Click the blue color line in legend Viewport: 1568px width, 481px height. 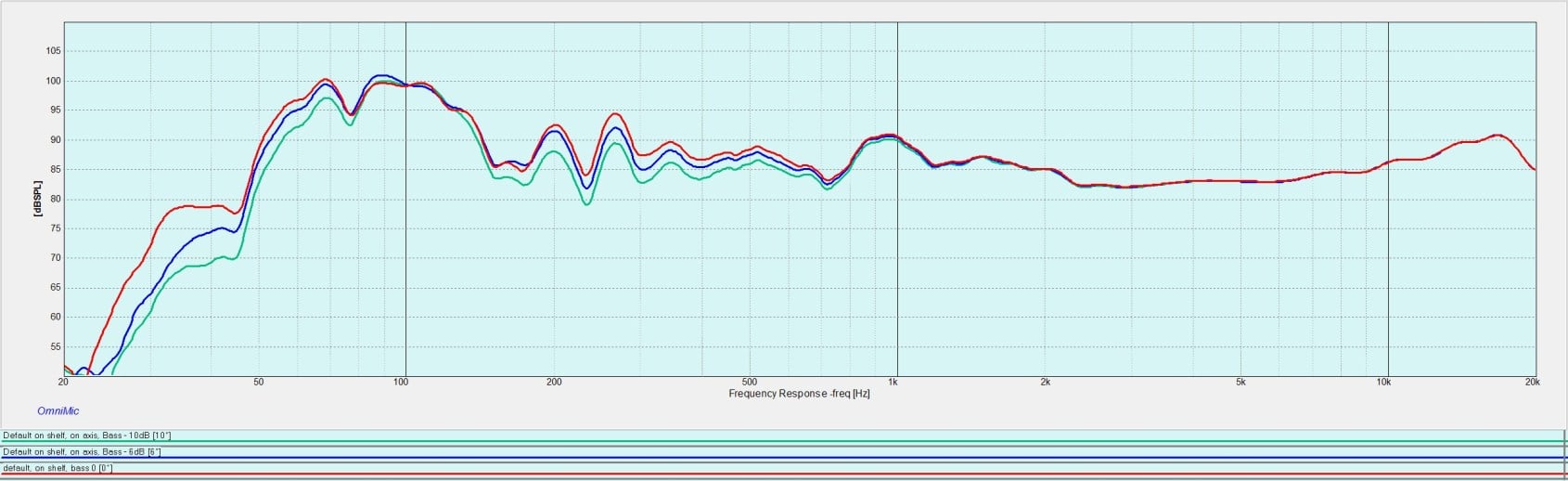click(x=783, y=459)
